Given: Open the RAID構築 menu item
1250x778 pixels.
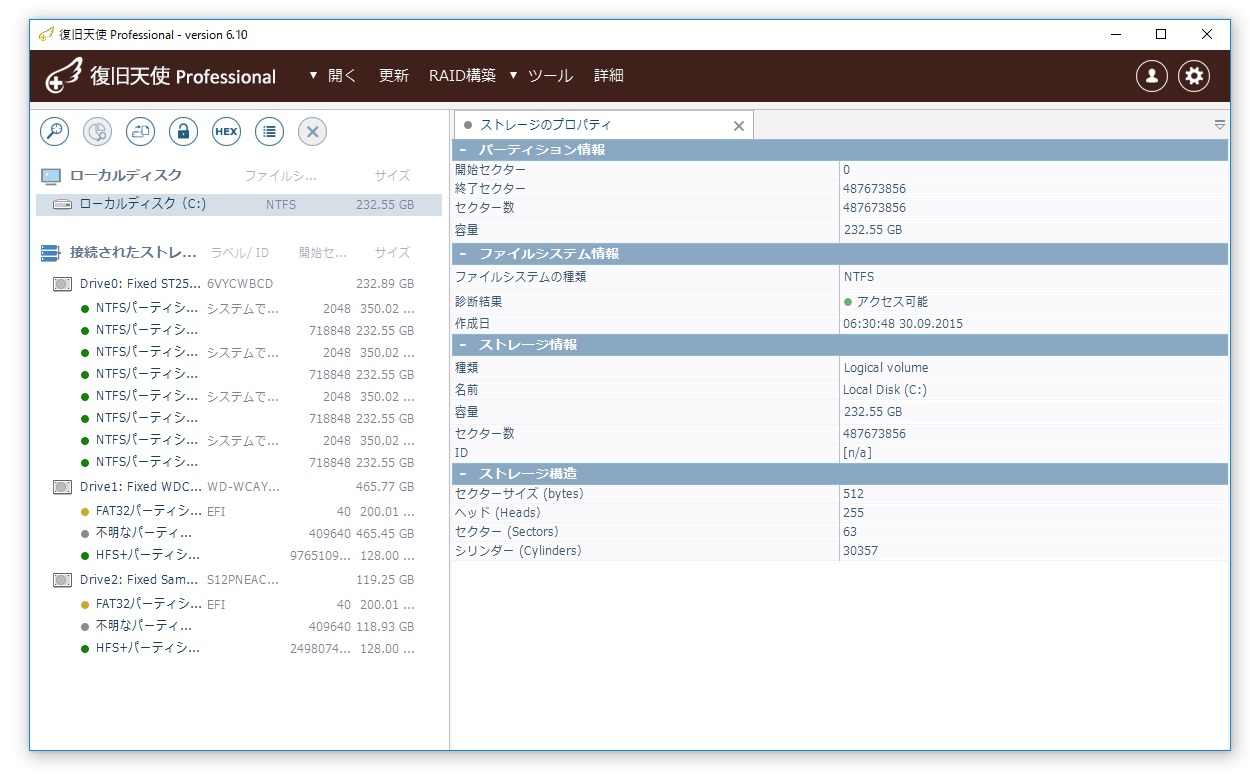Looking at the screenshot, I should (x=462, y=76).
